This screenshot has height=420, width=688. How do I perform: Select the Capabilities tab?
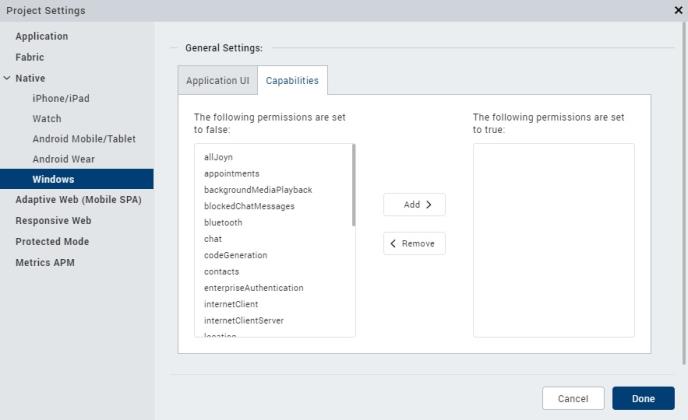(x=293, y=81)
